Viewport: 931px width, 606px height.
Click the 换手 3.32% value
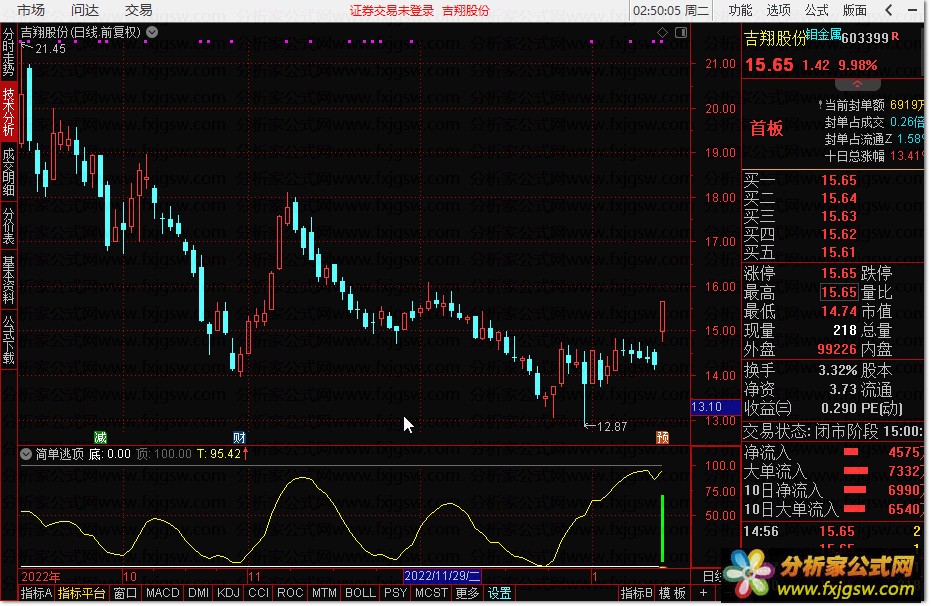point(838,370)
